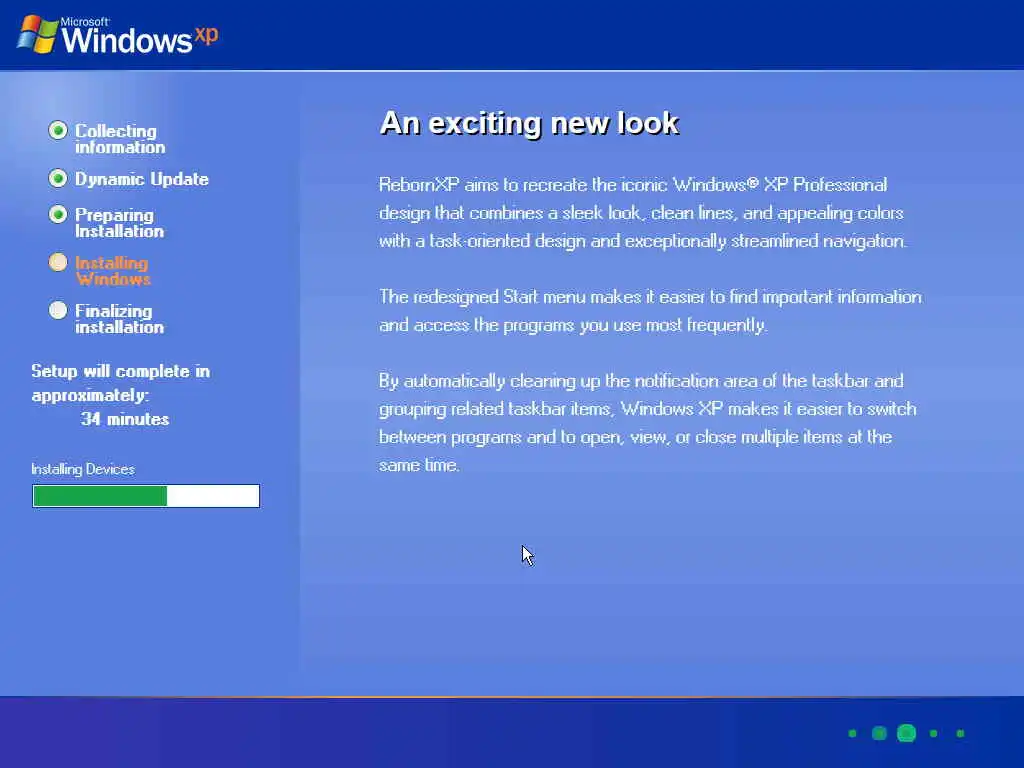Image resolution: width=1024 pixels, height=768 pixels.
Task: Click the '34 minutes' time estimate
Action: click(125, 419)
